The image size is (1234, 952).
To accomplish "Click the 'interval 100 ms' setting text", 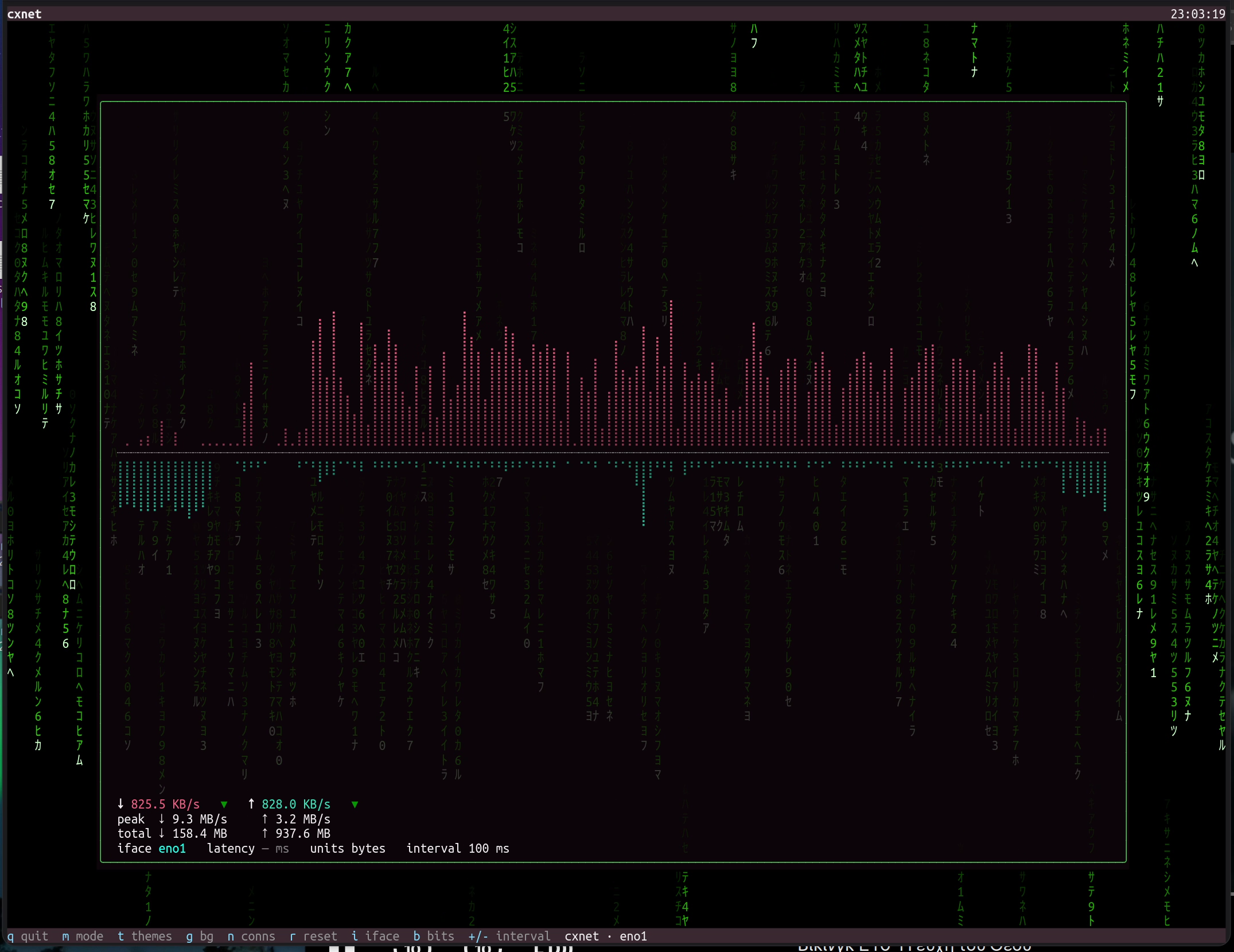I will pyautogui.click(x=458, y=848).
